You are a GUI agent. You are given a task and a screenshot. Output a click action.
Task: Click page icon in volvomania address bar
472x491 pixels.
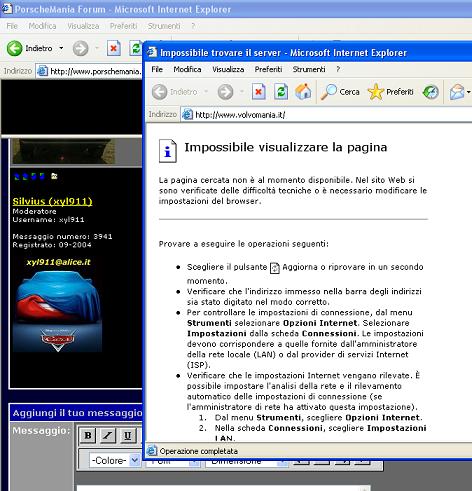click(x=187, y=115)
